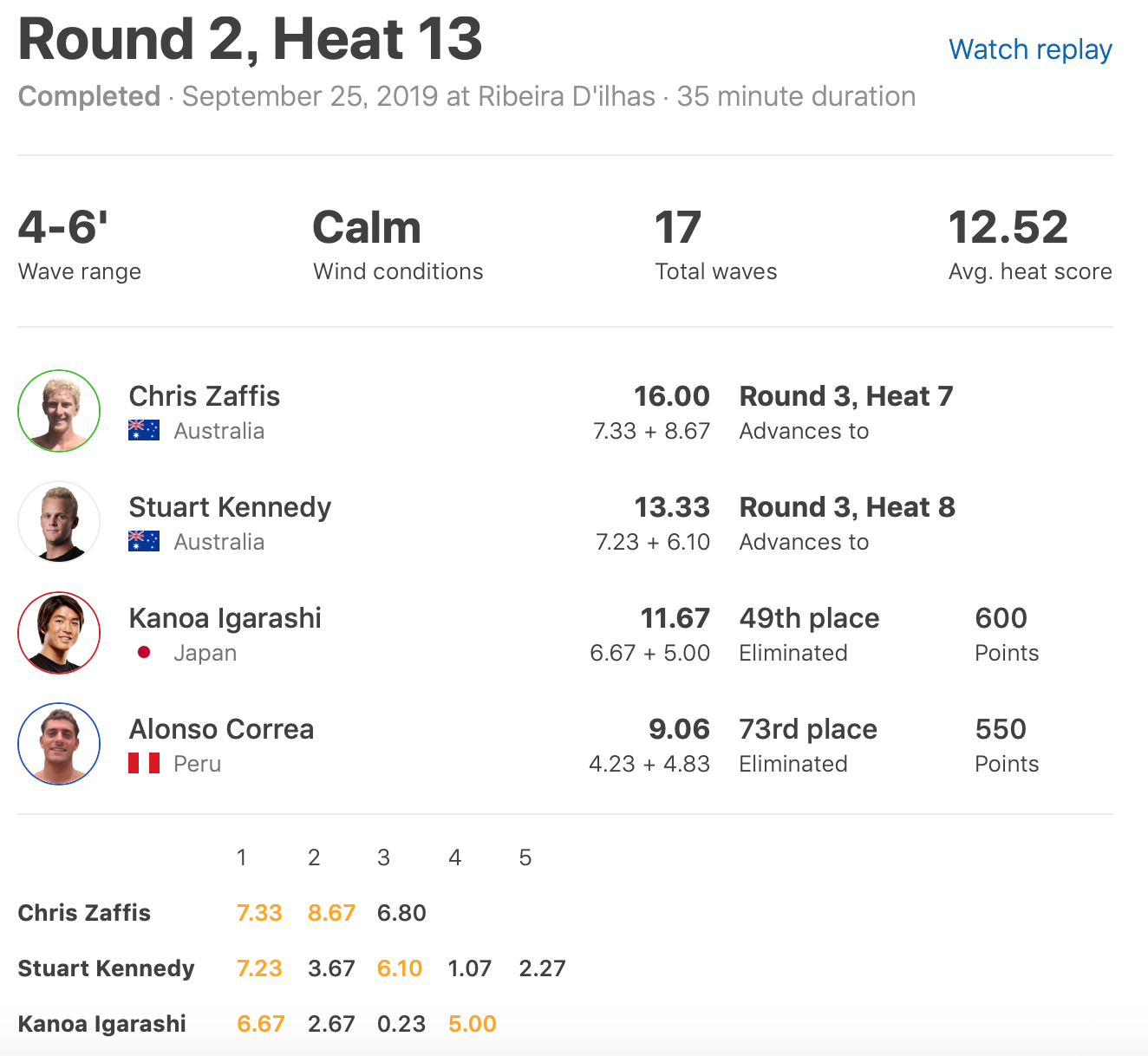
Task: Click the Japan flag icon
Action: pyautogui.click(x=144, y=653)
